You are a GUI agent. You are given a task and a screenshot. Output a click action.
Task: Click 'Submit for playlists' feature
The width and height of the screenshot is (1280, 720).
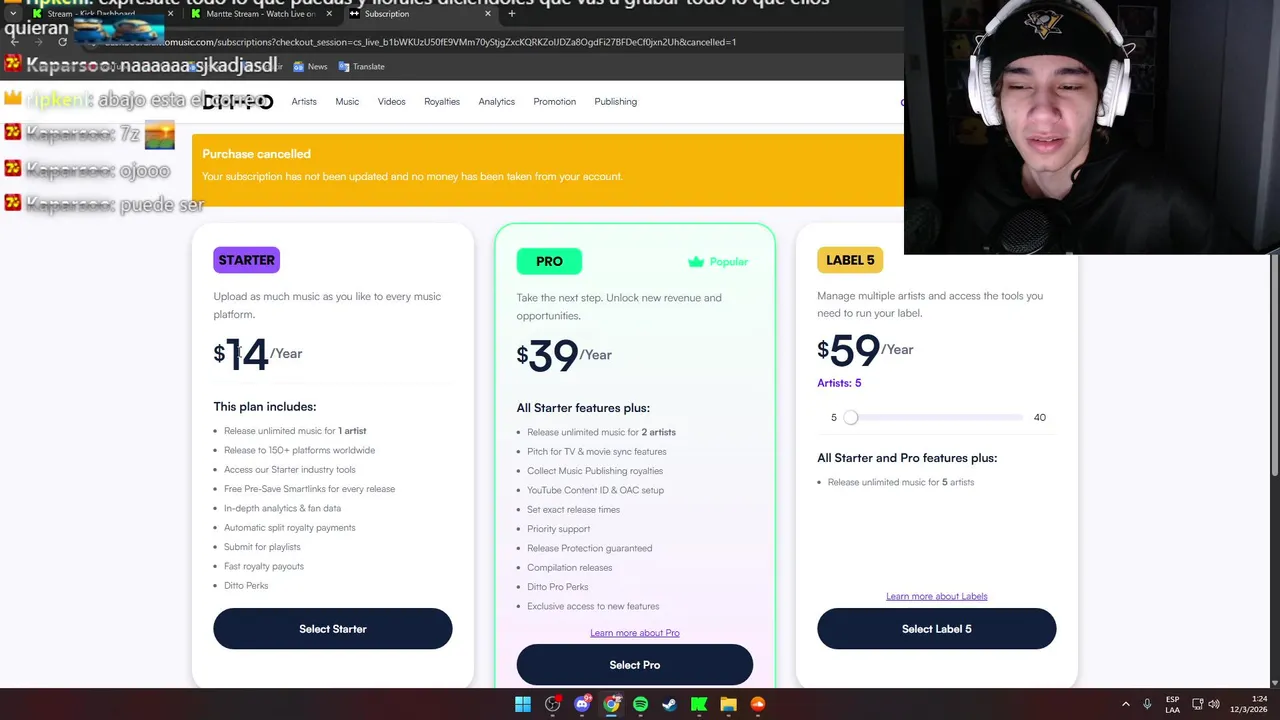click(262, 547)
